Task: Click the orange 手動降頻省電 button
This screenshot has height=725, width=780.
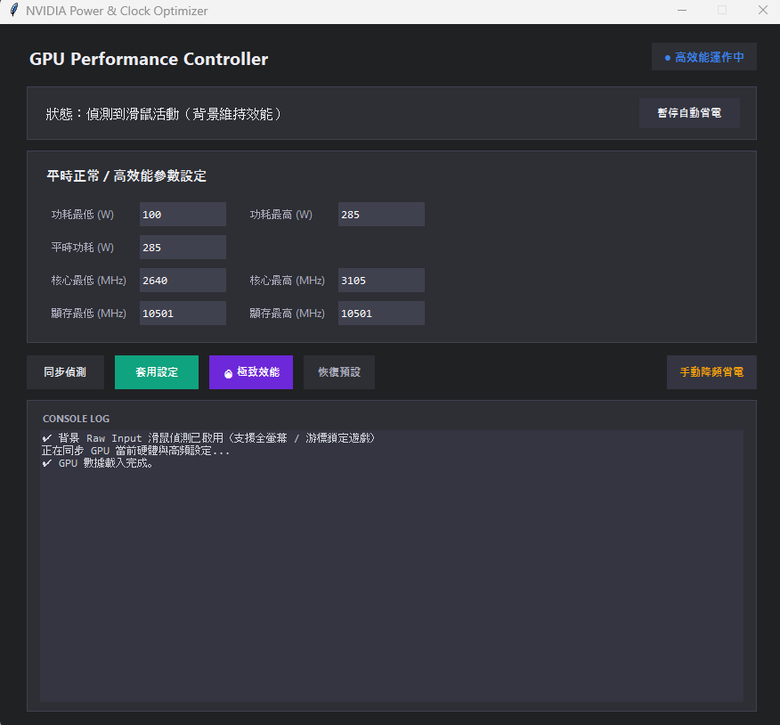Action: tap(711, 372)
